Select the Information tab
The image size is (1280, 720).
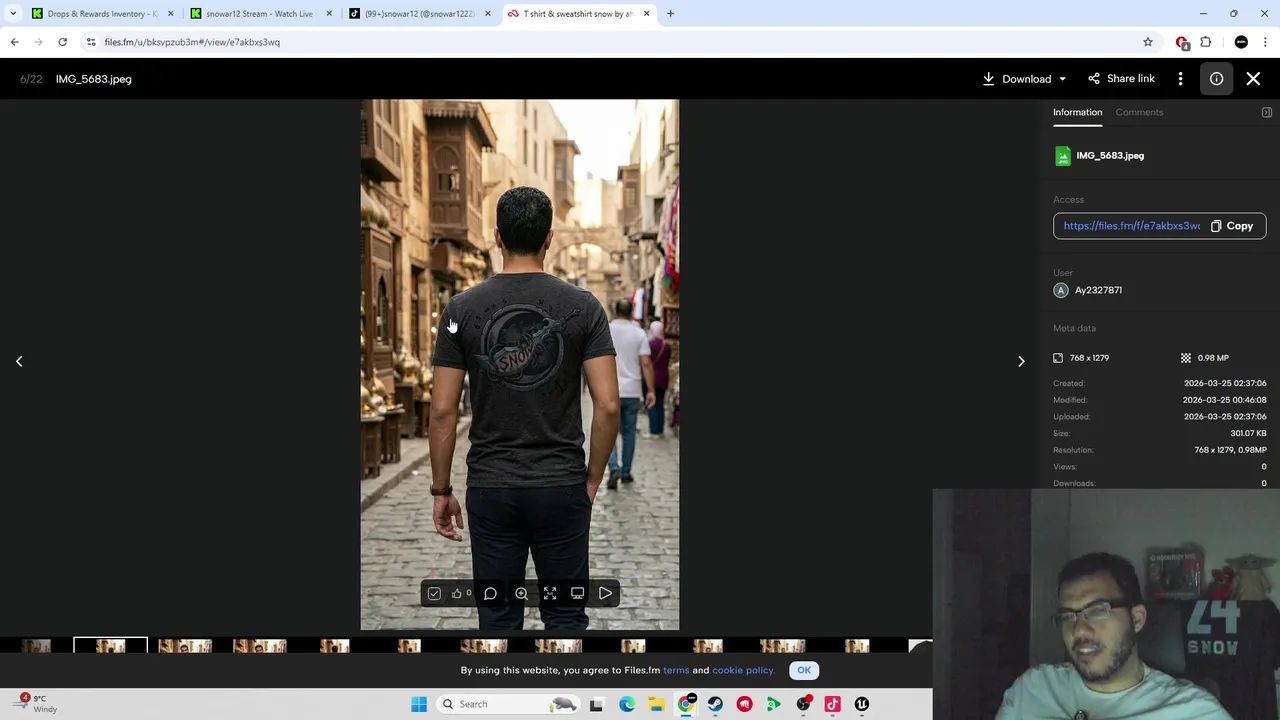click(1077, 112)
